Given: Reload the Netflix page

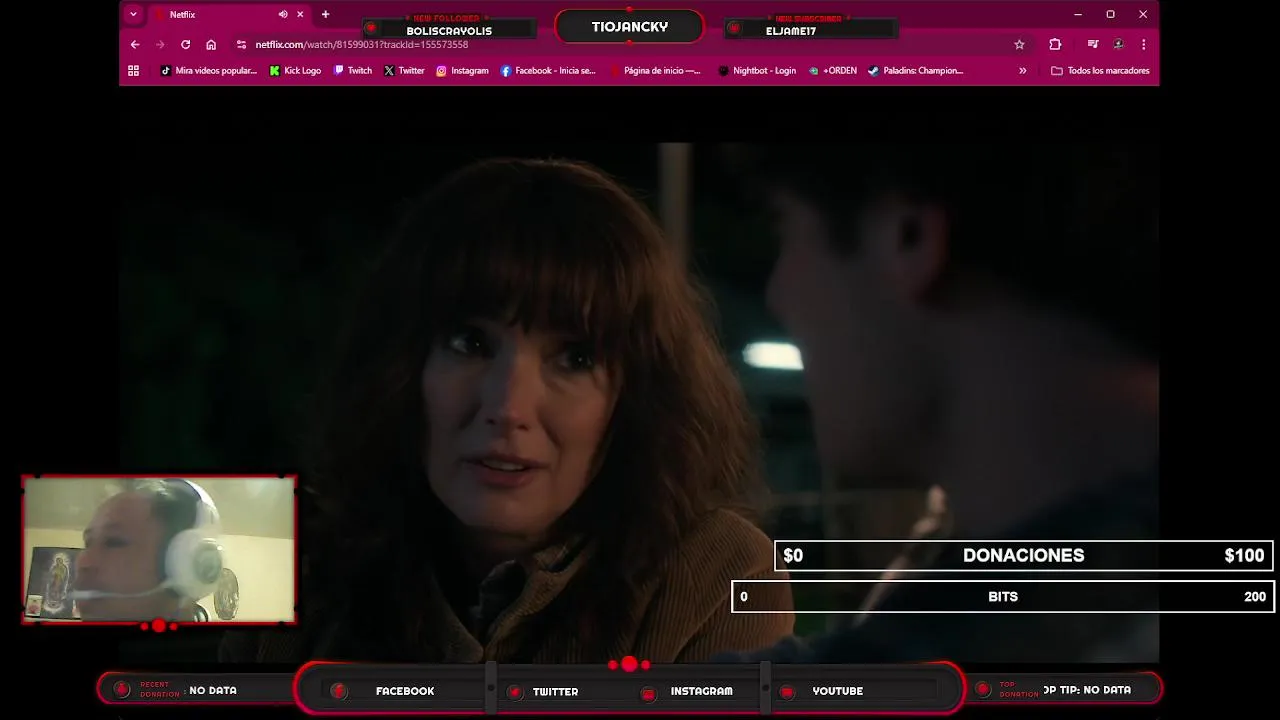Looking at the screenshot, I should pyautogui.click(x=185, y=44).
